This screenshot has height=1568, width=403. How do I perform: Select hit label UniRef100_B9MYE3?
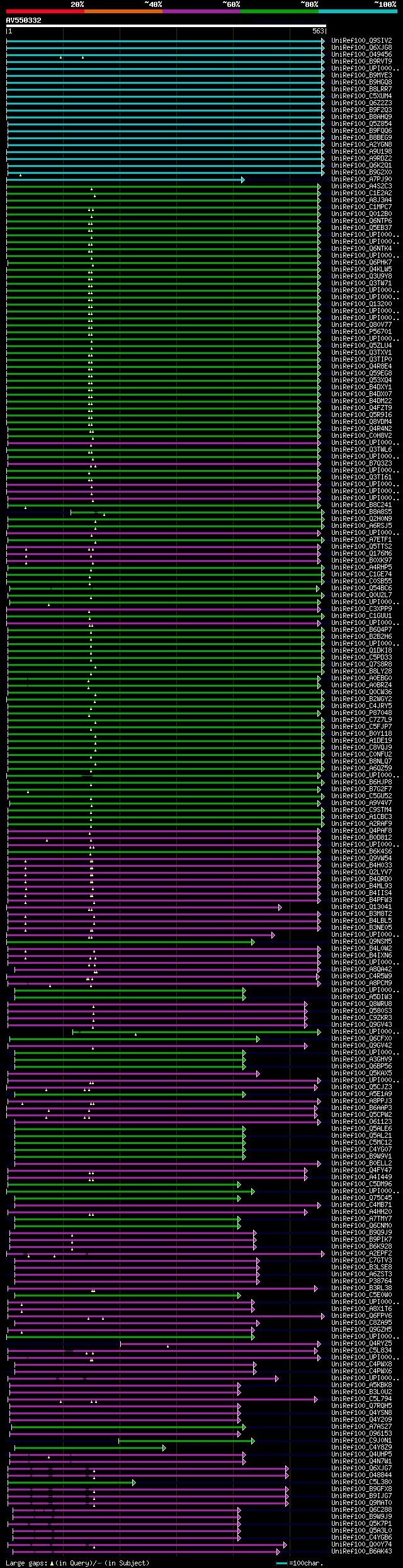click(x=361, y=75)
